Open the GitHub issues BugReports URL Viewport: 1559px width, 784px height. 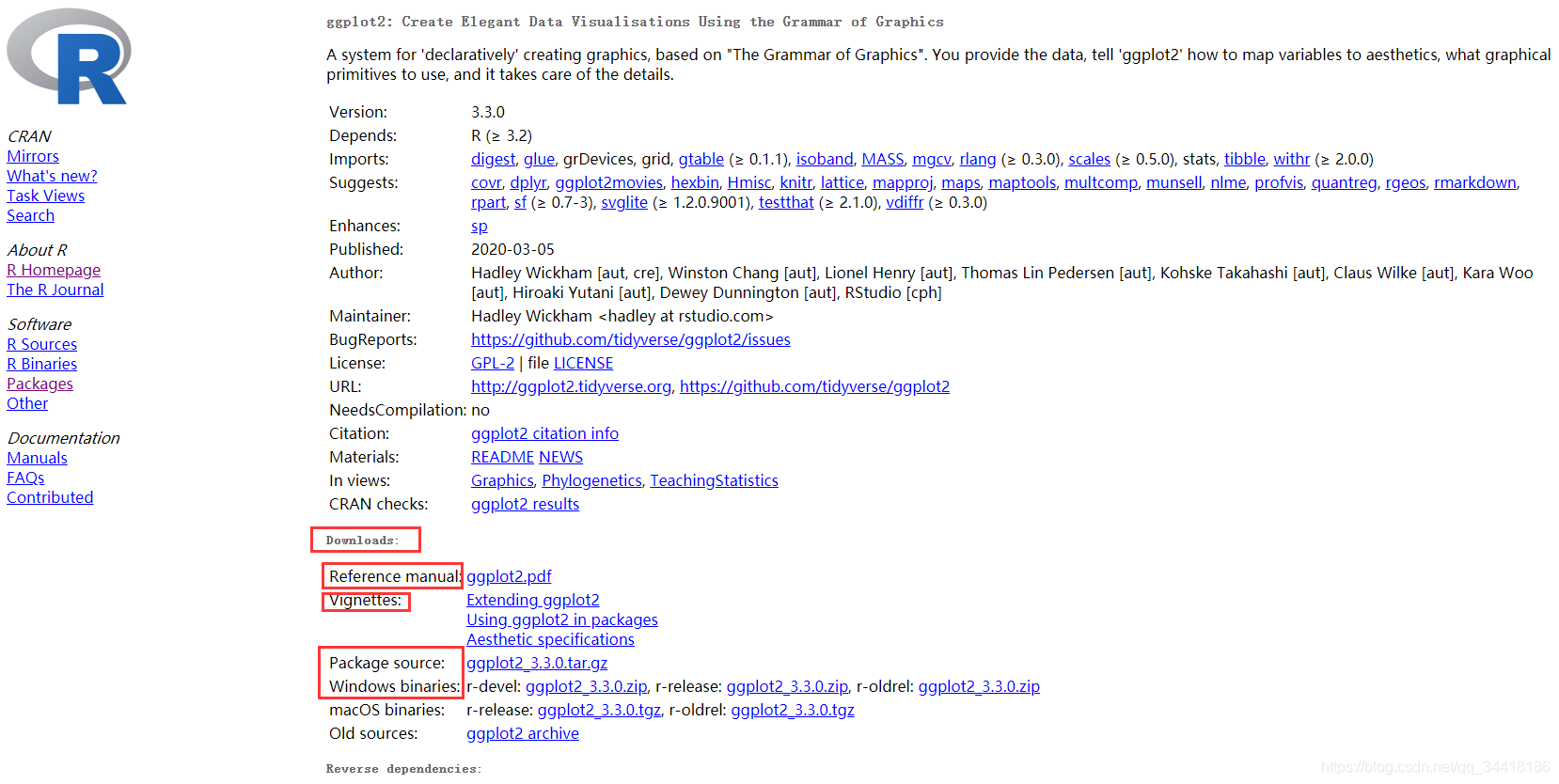pos(631,339)
